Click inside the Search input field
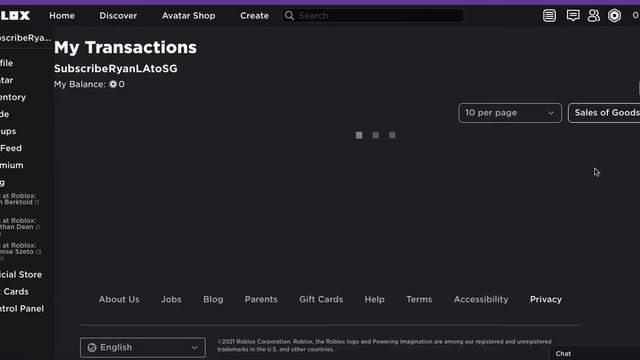640x360 pixels. tap(380, 16)
